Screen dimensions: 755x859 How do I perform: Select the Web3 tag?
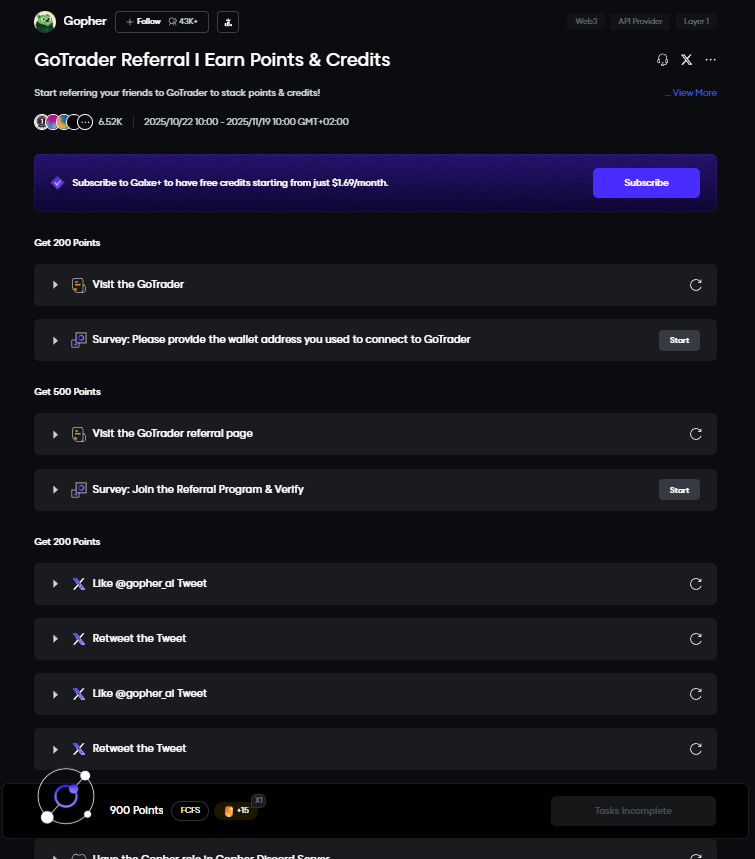(585, 21)
